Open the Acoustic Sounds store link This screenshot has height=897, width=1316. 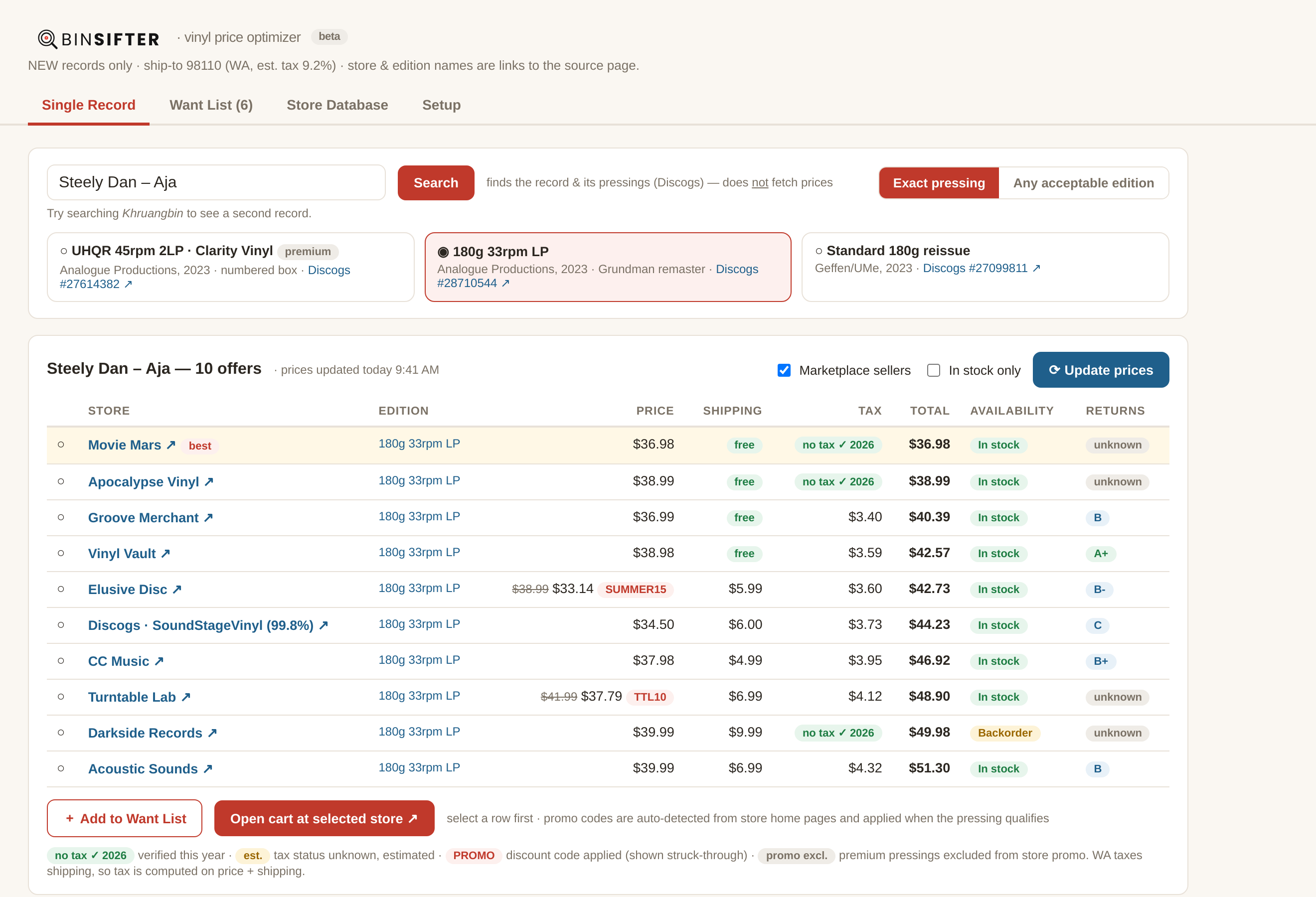pyautogui.click(x=150, y=769)
